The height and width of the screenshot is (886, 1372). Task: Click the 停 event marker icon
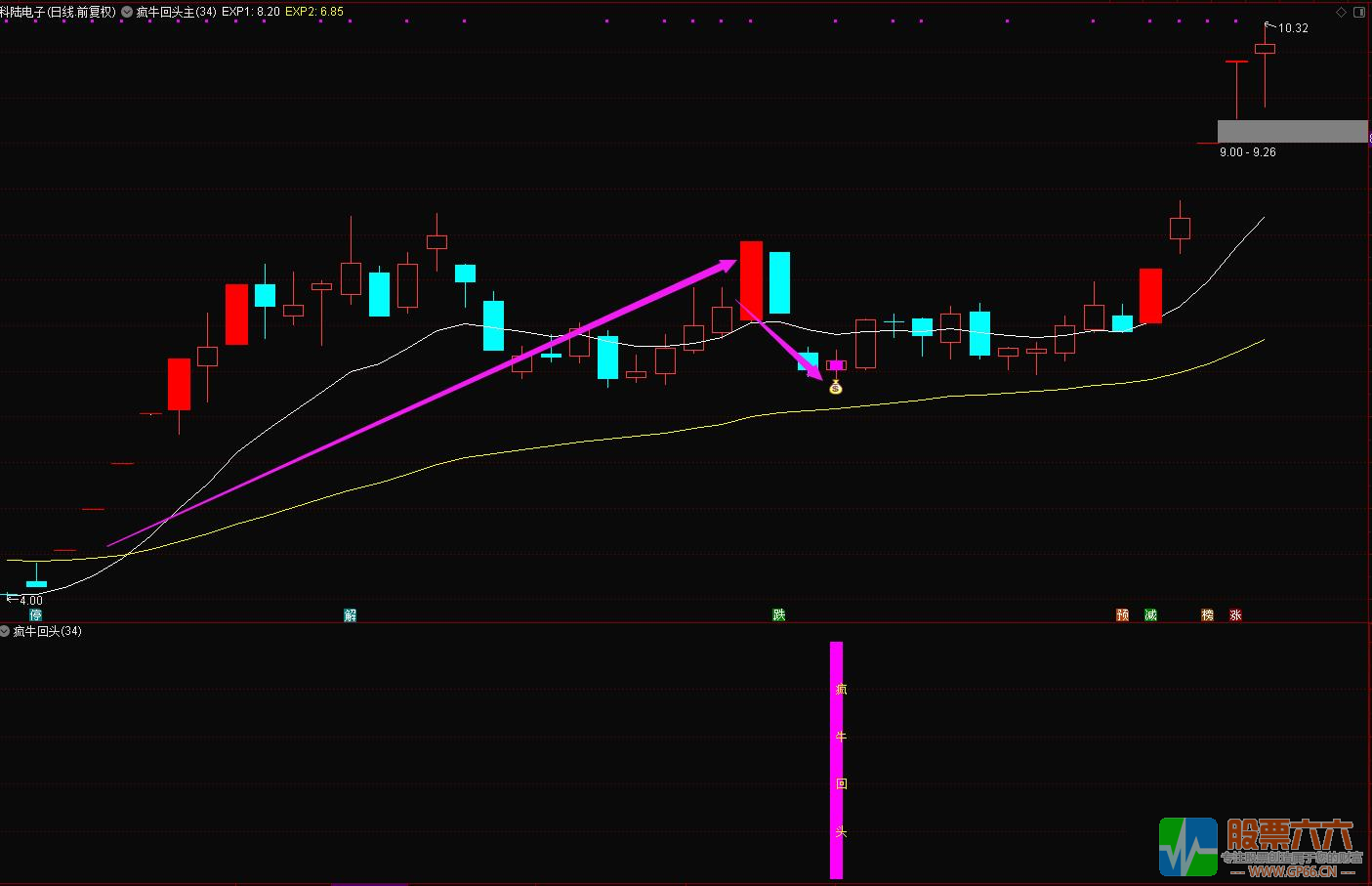(36, 614)
